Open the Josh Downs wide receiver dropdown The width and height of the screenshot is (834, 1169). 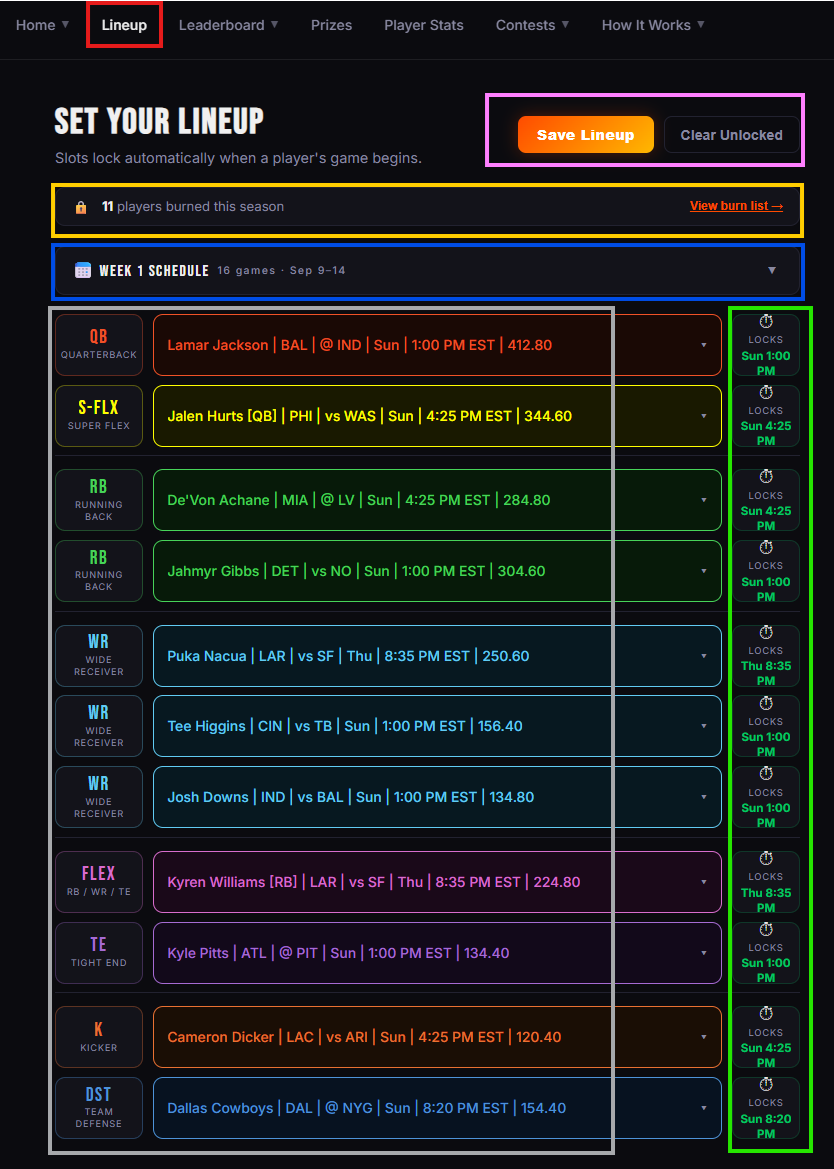(437, 797)
